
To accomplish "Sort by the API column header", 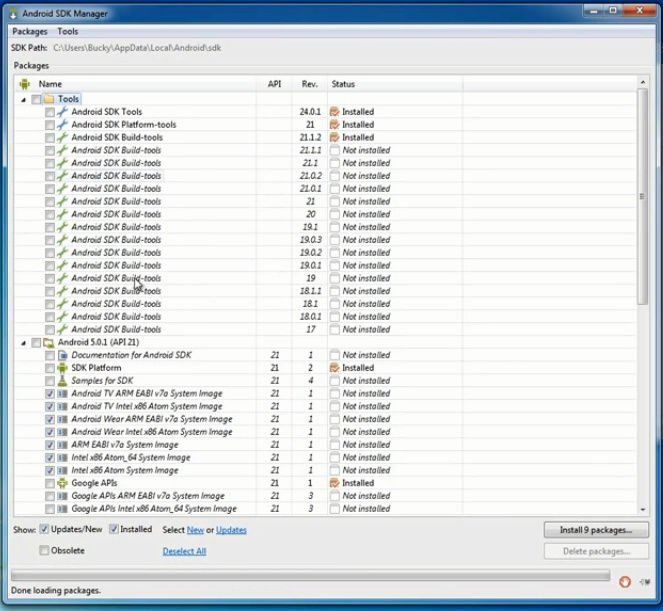I will click(x=274, y=84).
